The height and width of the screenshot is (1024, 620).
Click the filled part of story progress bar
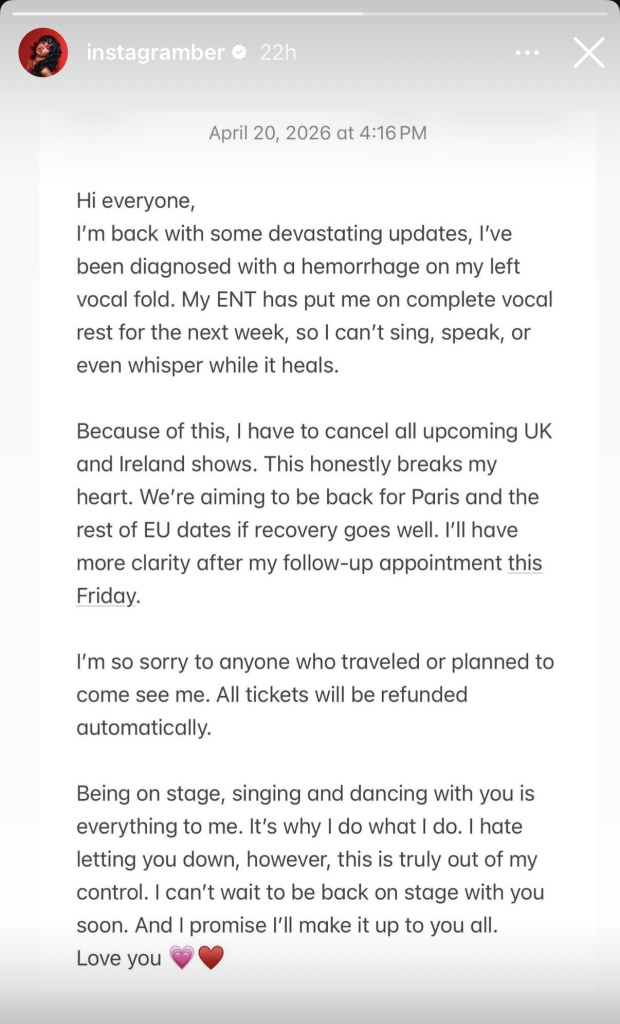[188, 13]
